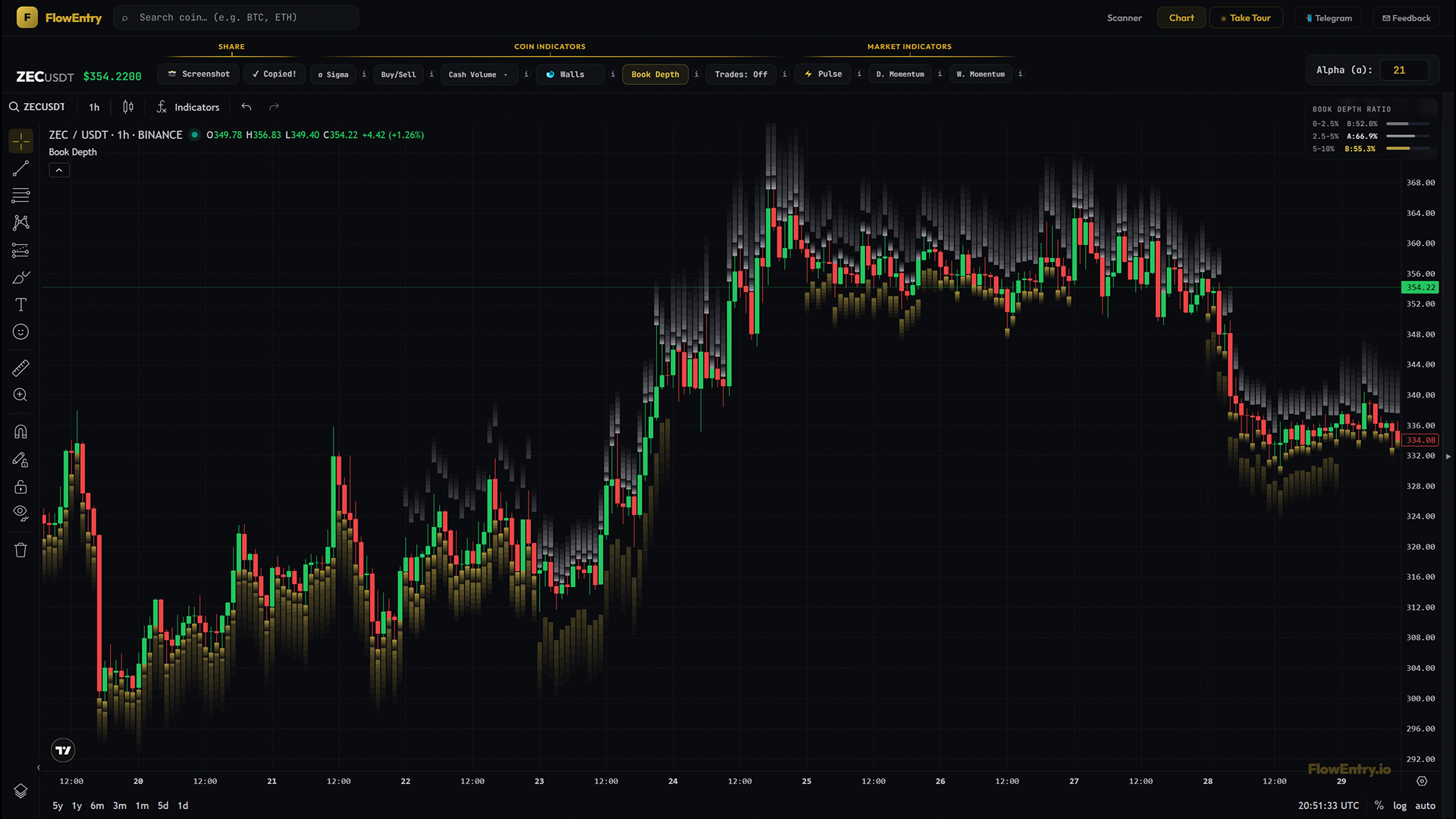Toggle magnet mode for drawings

[20, 432]
